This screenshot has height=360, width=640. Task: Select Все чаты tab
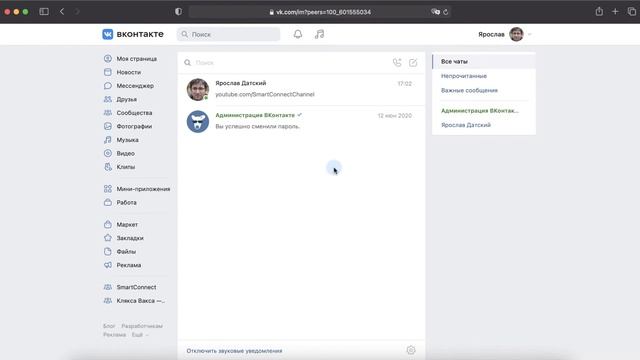(x=484, y=62)
